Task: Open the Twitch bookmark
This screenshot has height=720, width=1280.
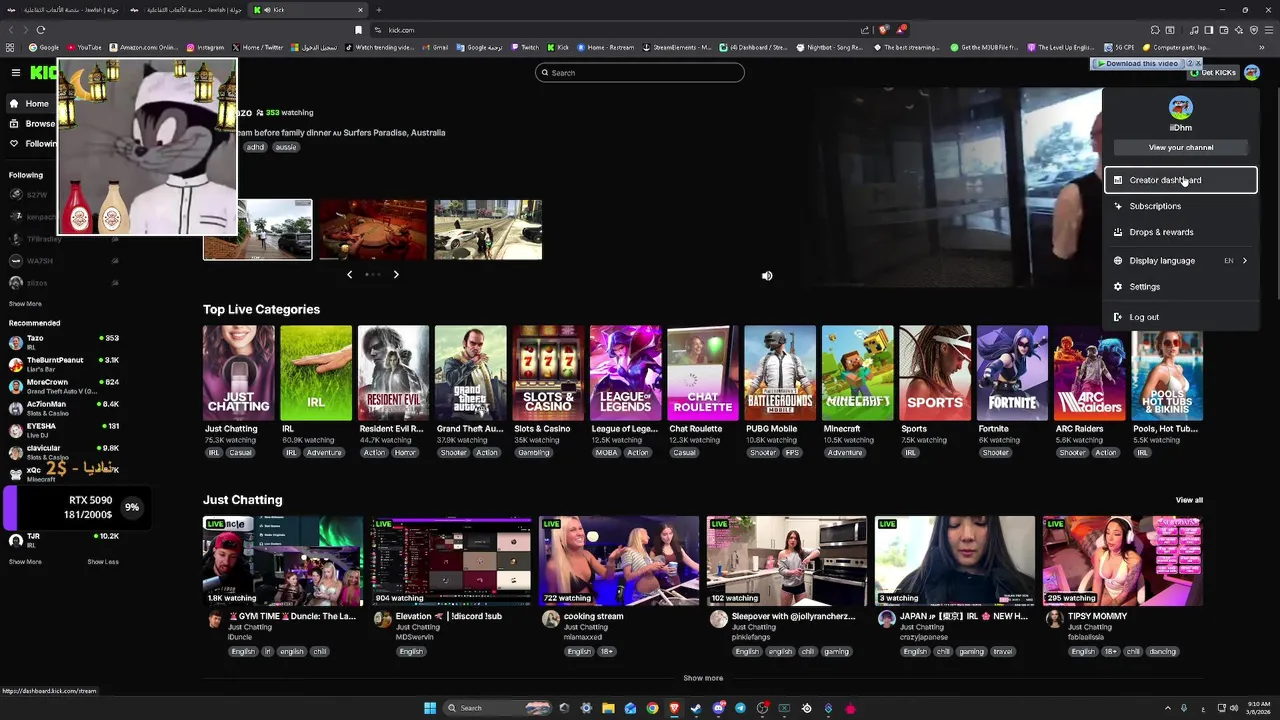Action: 525,47
